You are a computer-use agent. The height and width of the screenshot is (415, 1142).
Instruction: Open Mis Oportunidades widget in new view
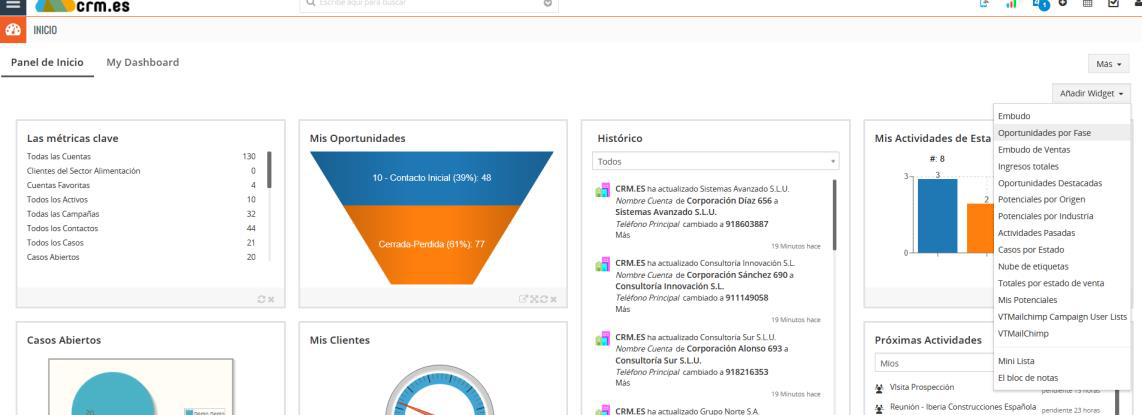(523, 299)
